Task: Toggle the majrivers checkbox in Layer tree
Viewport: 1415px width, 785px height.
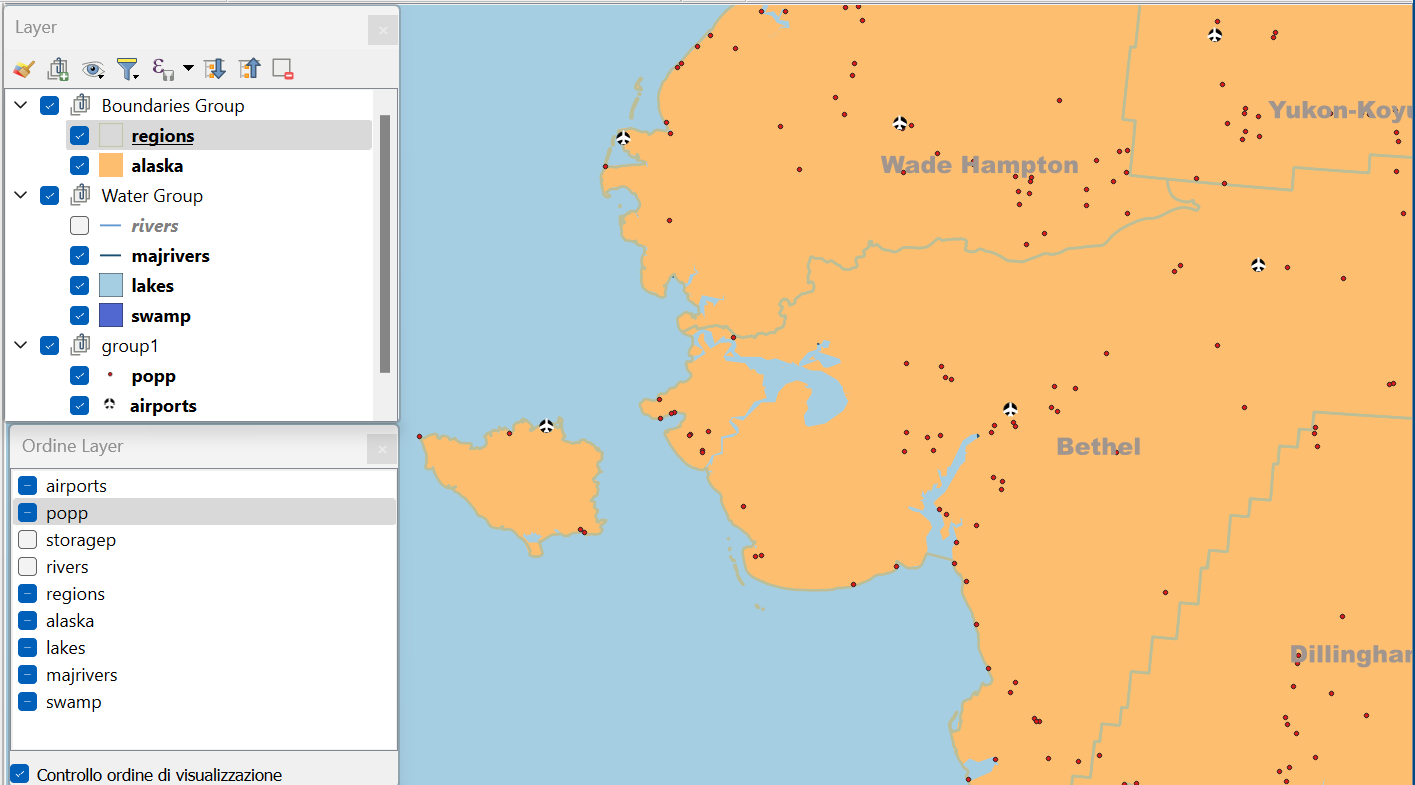Action: pos(80,255)
